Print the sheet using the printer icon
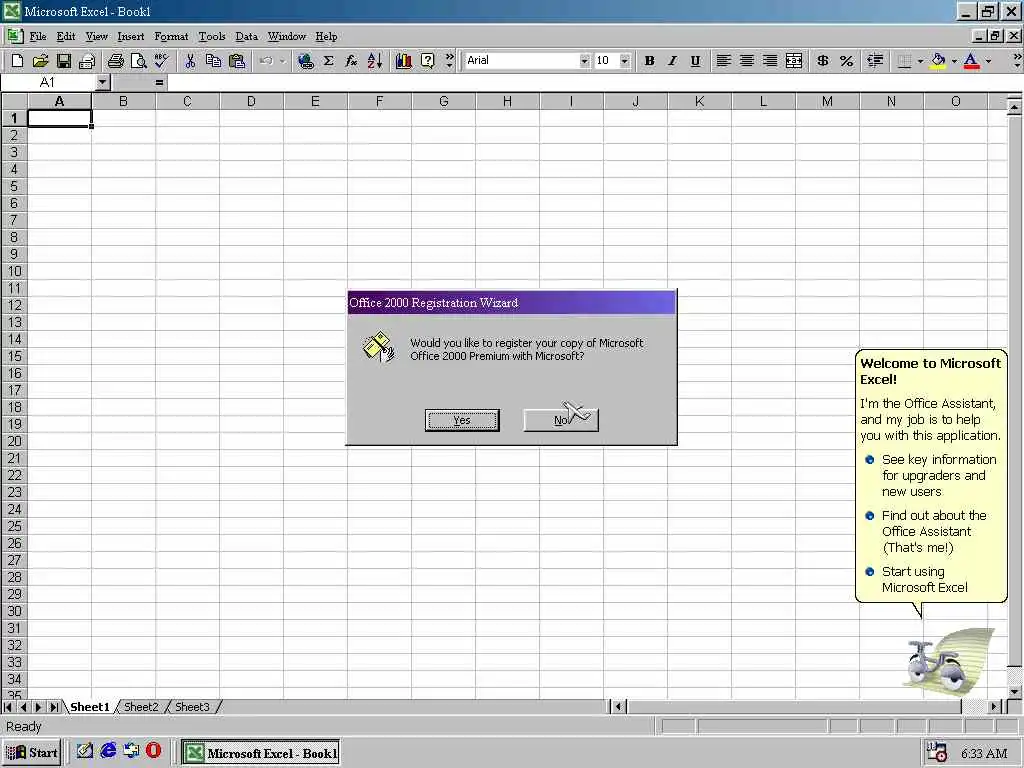Image resolution: width=1024 pixels, height=768 pixels. pos(116,61)
